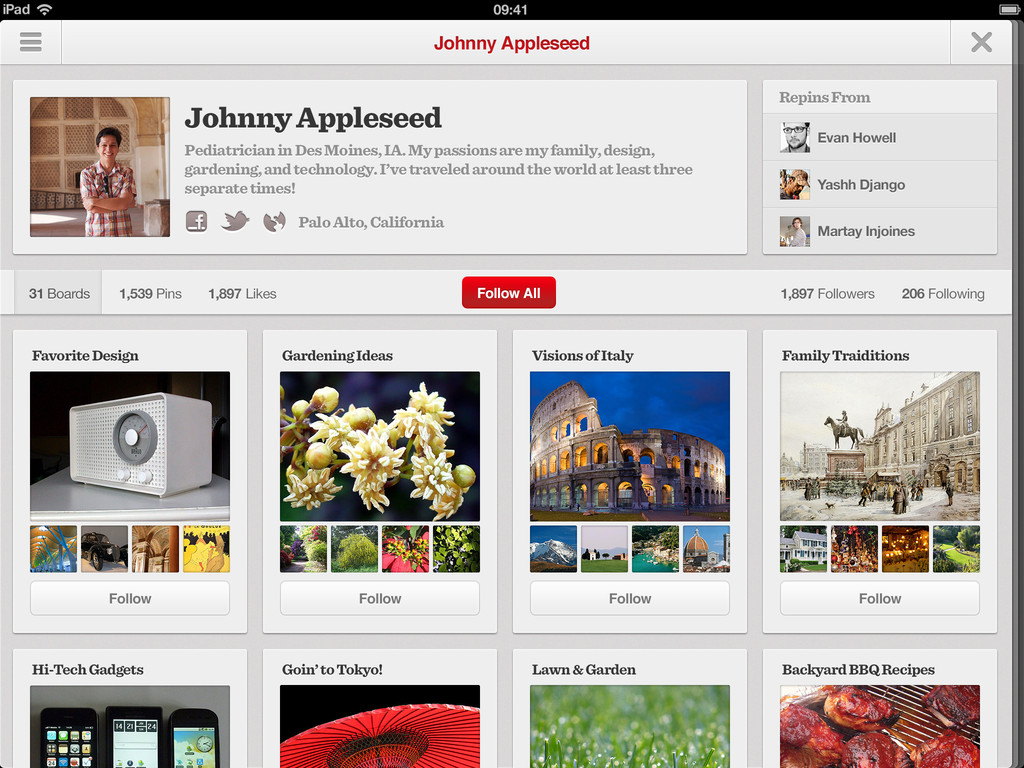Open the Goin' to Tokyo! board title

pyautogui.click(x=332, y=669)
